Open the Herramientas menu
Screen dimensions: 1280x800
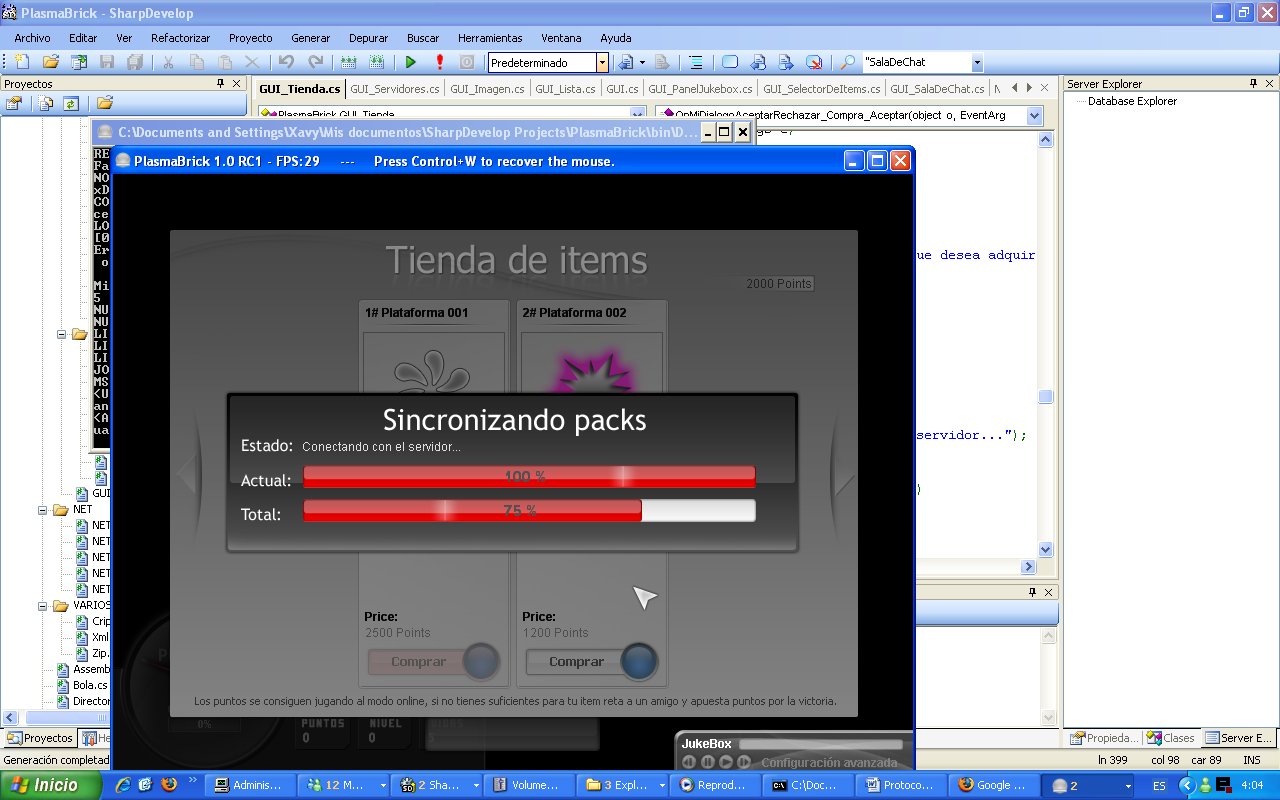pyautogui.click(x=490, y=38)
